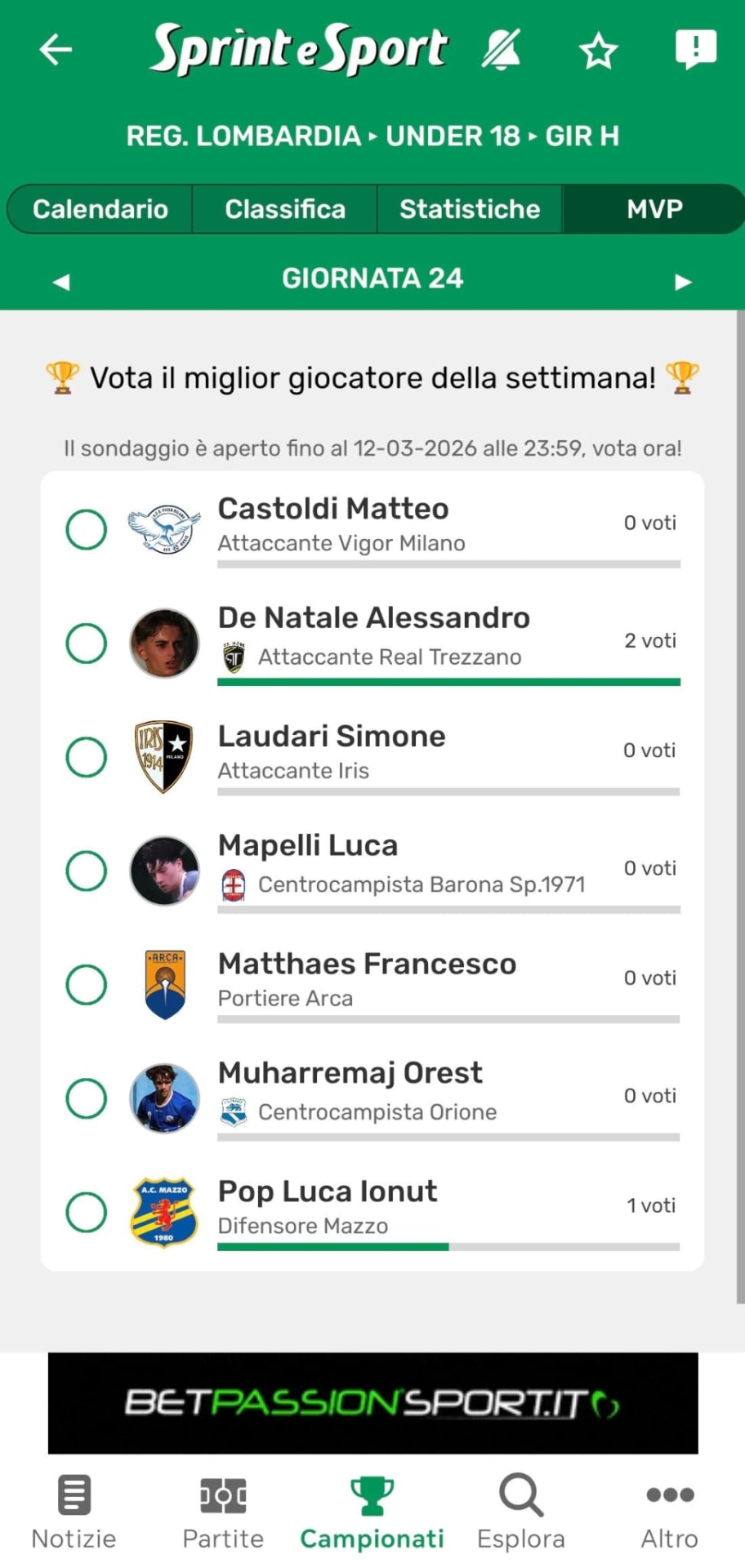Switch to the Classifica tab
This screenshot has height=1568, width=745.
pos(285,209)
